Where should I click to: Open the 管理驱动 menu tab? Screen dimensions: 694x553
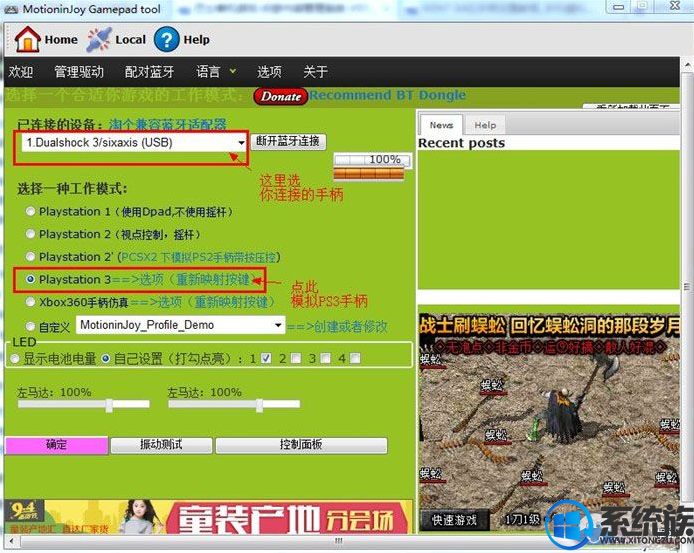pyautogui.click(x=79, y=71)
